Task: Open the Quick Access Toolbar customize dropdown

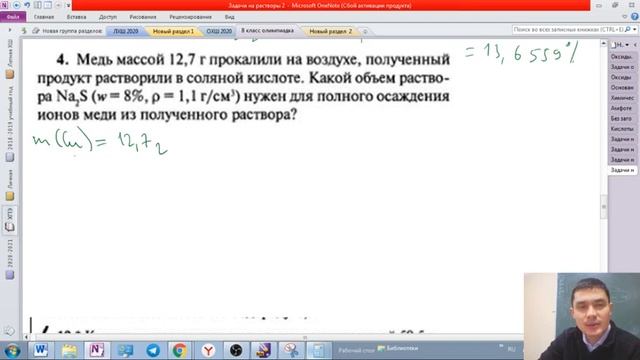Action: coord(68,5)
